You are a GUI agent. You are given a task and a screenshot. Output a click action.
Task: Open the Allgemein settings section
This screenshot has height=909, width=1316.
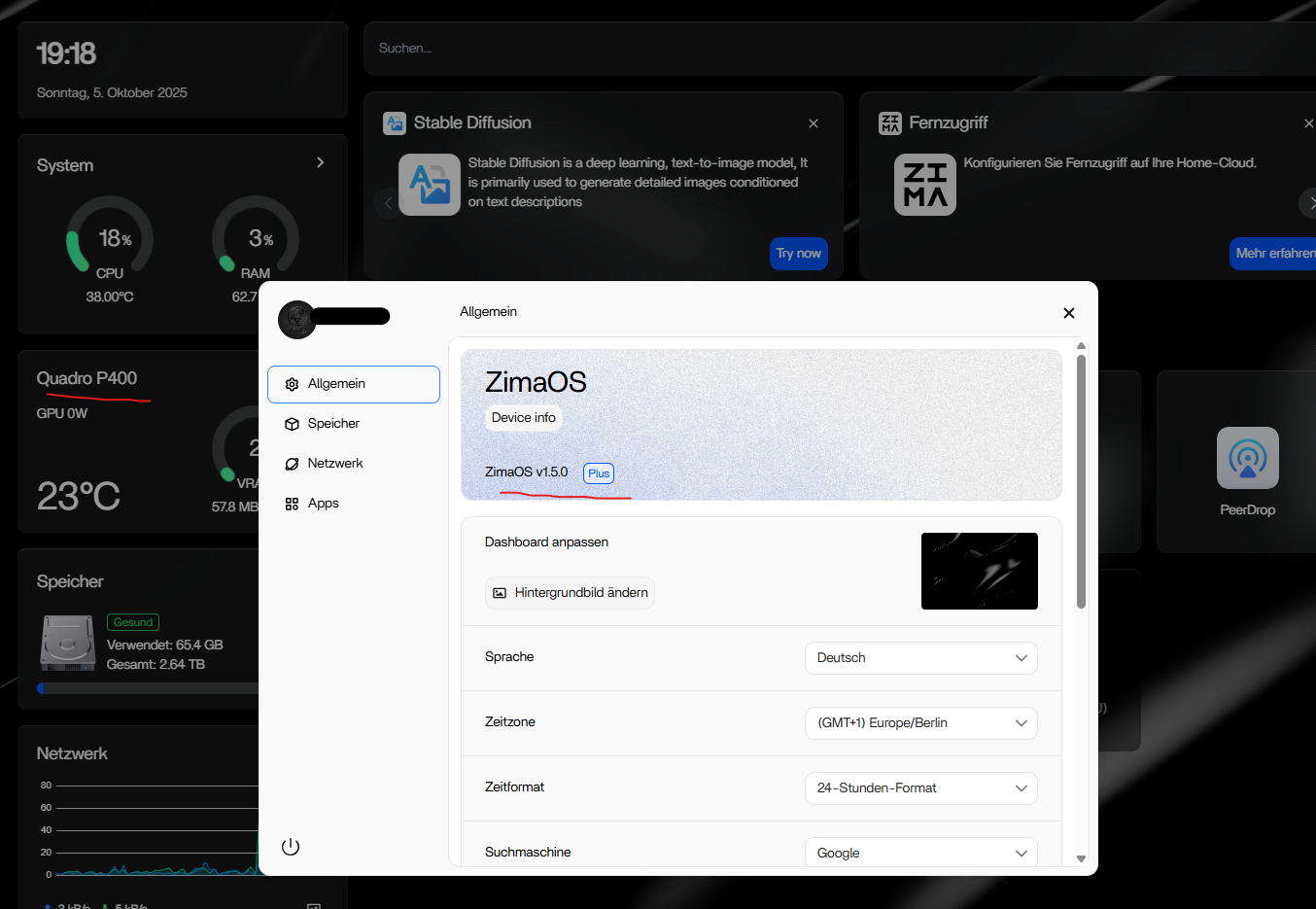click(x=354, y=384)
